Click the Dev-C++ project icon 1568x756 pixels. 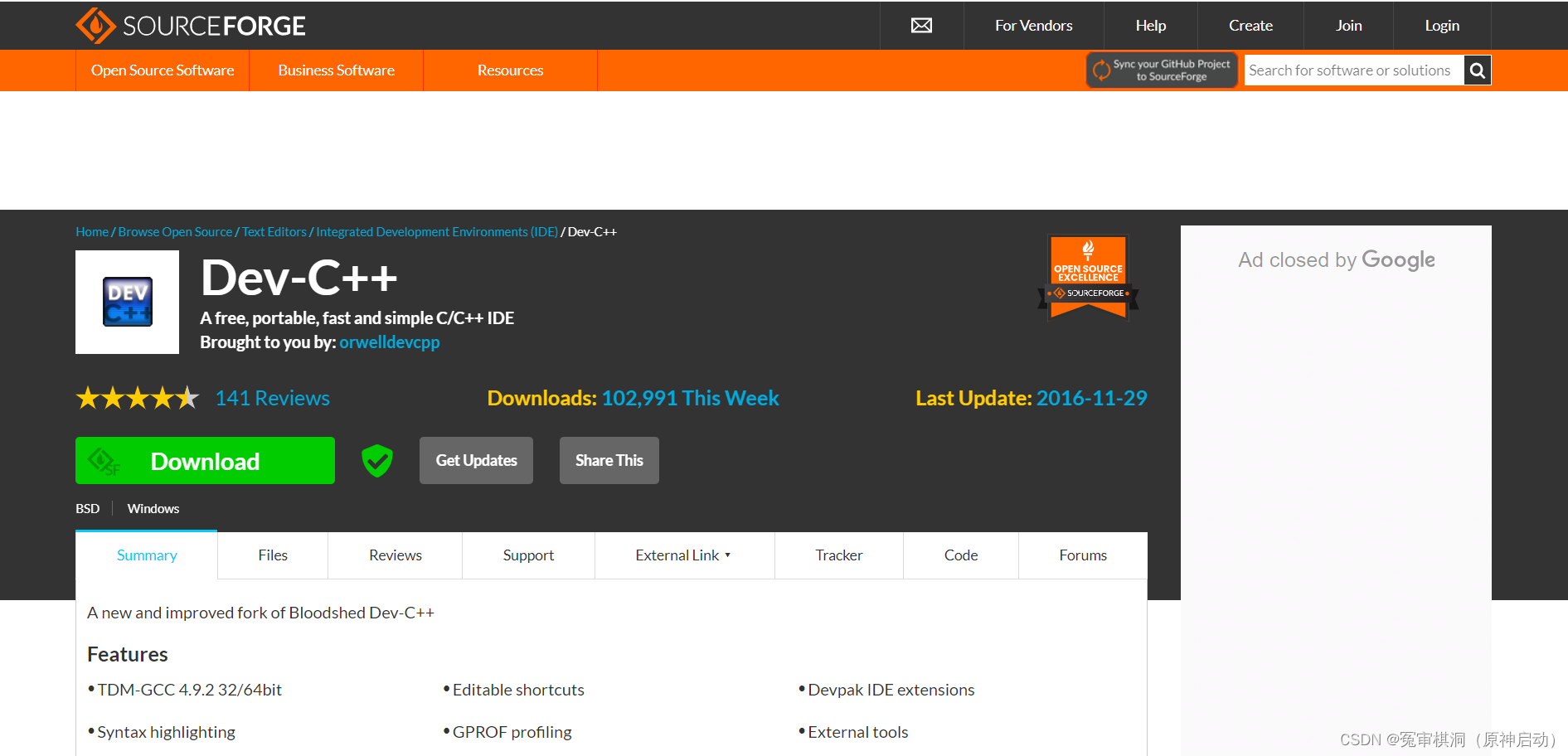(x=127, y=302)
